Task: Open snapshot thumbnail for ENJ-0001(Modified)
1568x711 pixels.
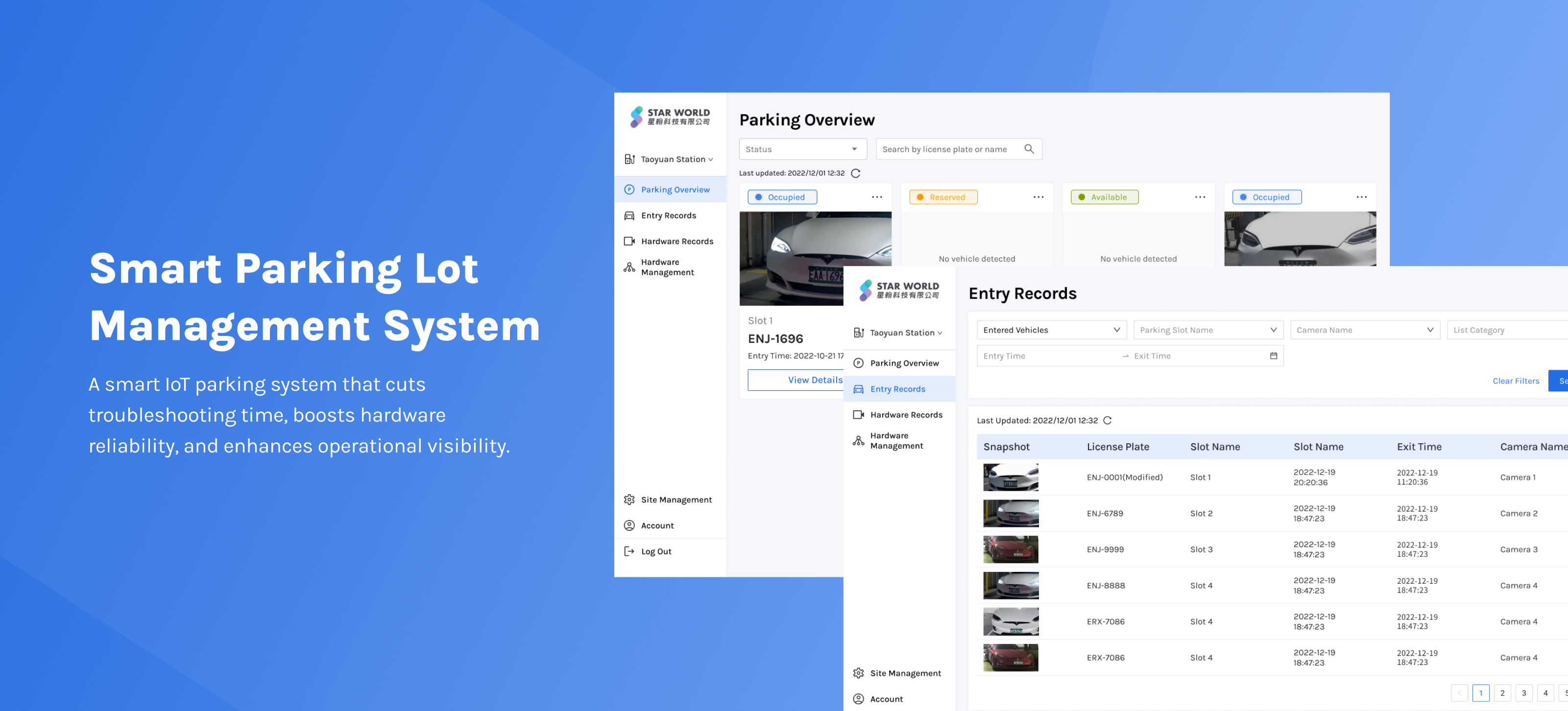Action: coord(1011,477)
